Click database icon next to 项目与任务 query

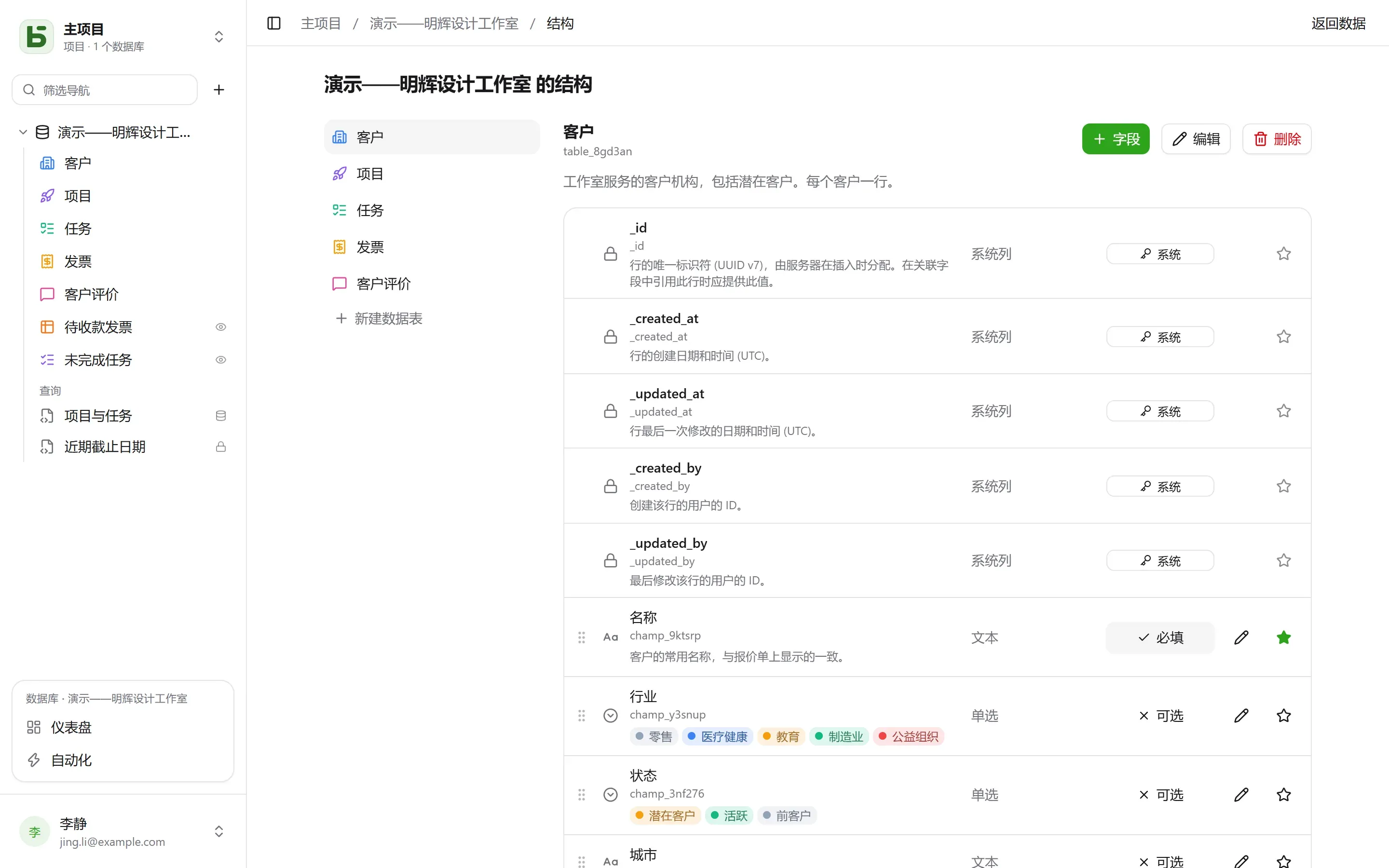[x=220, y=416]
